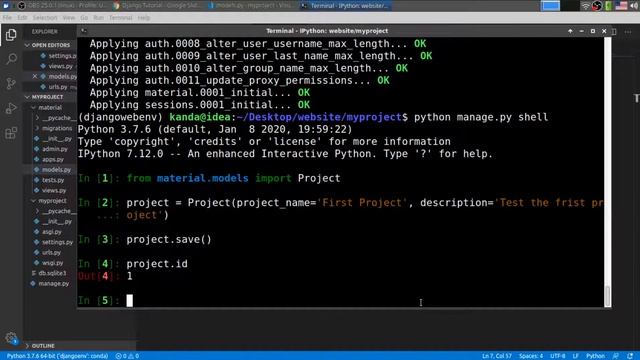The height and width of the screenshot is (360, 640).
Task: Open the Search view in the activity bar
Action: click(x=11, y=59)
